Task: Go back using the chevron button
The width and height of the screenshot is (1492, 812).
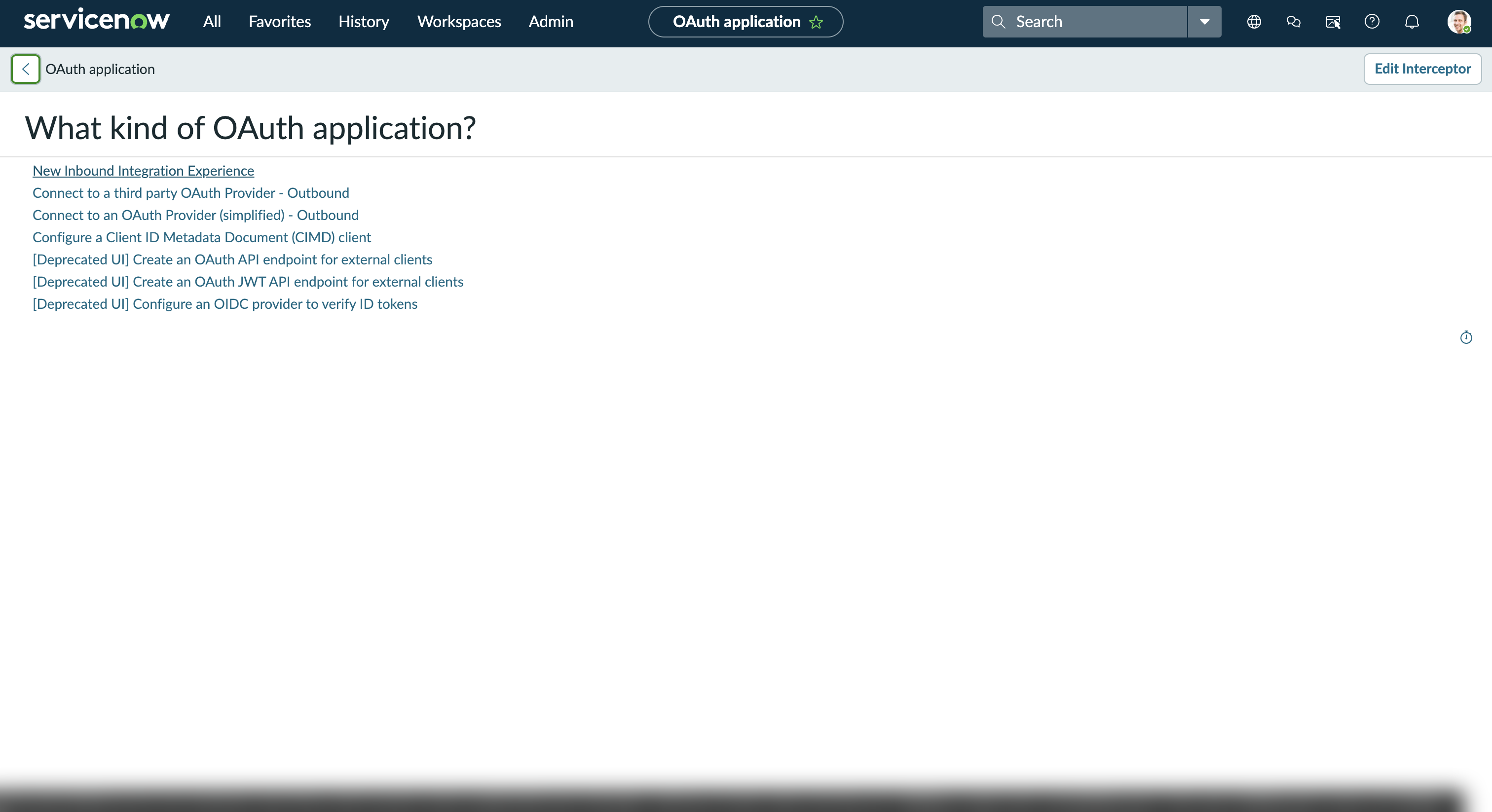Action: pos(26,69)
